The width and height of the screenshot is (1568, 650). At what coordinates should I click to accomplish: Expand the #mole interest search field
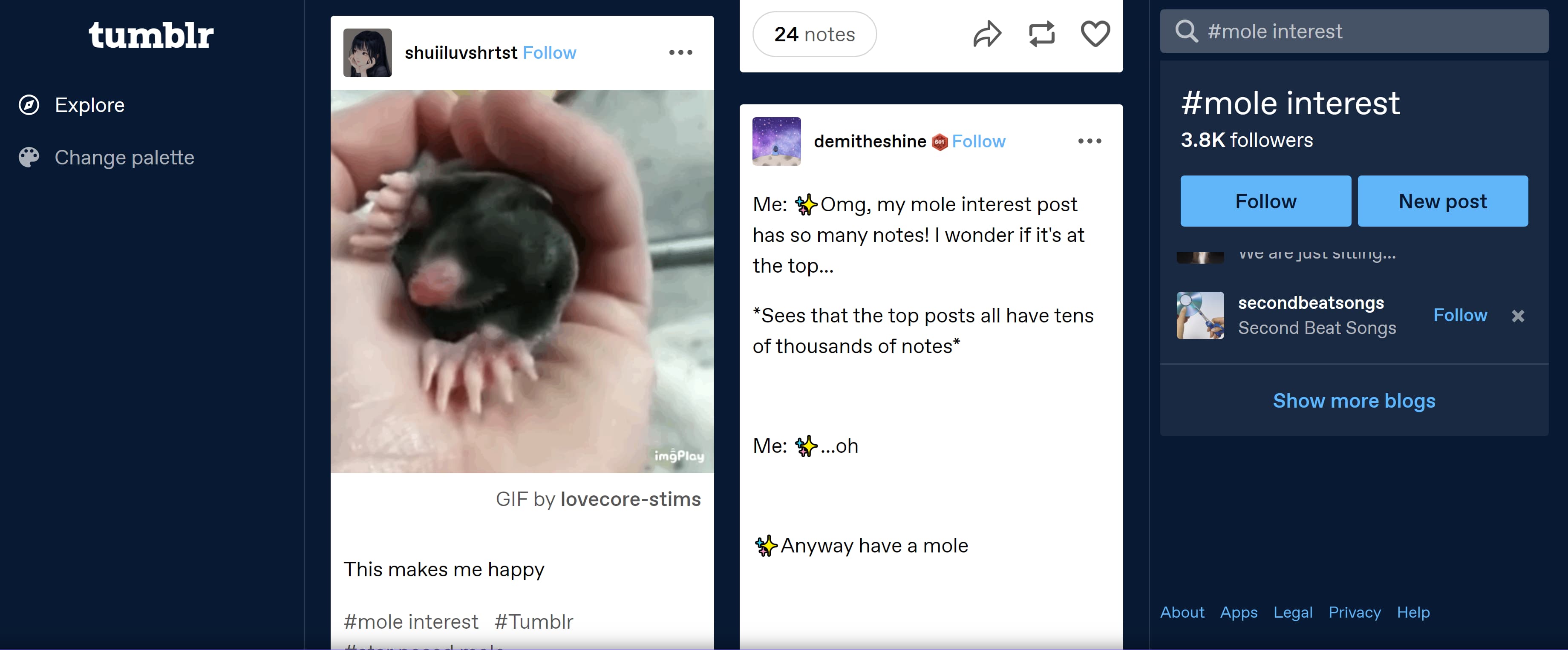tap(1355, 30)
